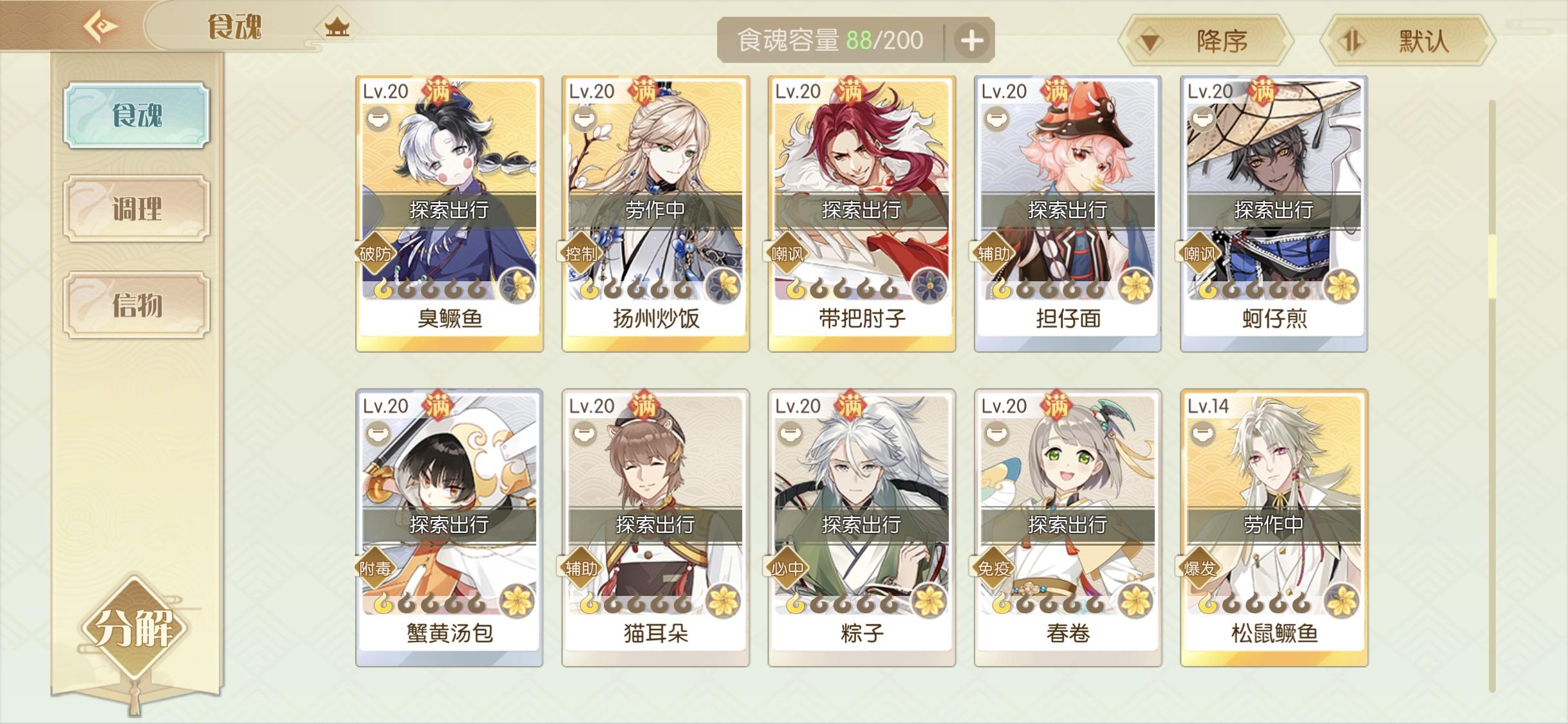
Task: Select the 蟹黄汤包 character card
Action: pos(449,528)
